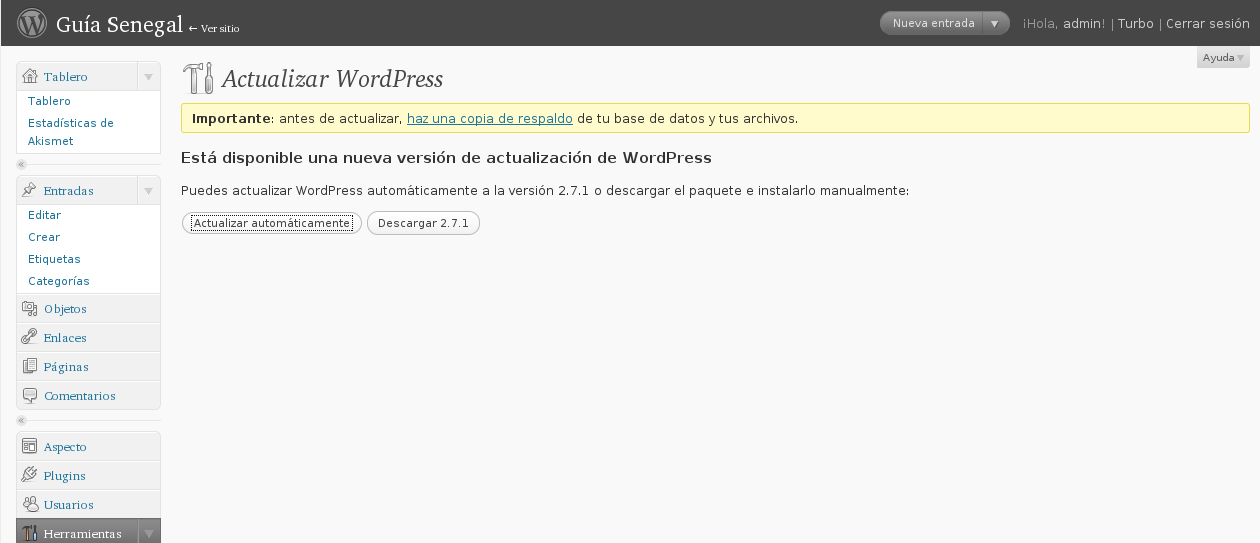
Task: Click the Ver sitio link
Action: pyautogui.click(x=214, y=28)
